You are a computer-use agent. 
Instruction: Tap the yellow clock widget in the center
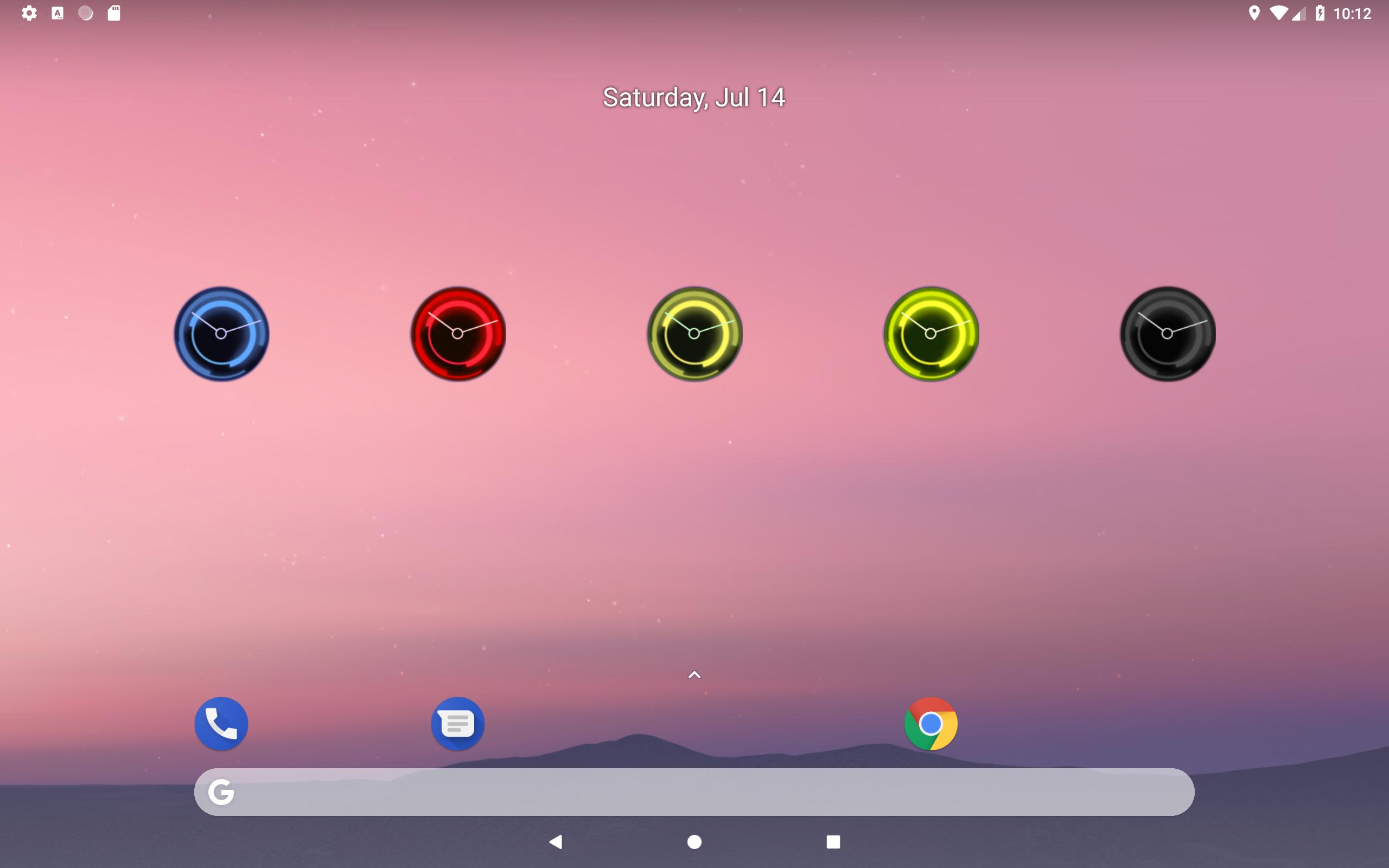click(x=694, y=334)
